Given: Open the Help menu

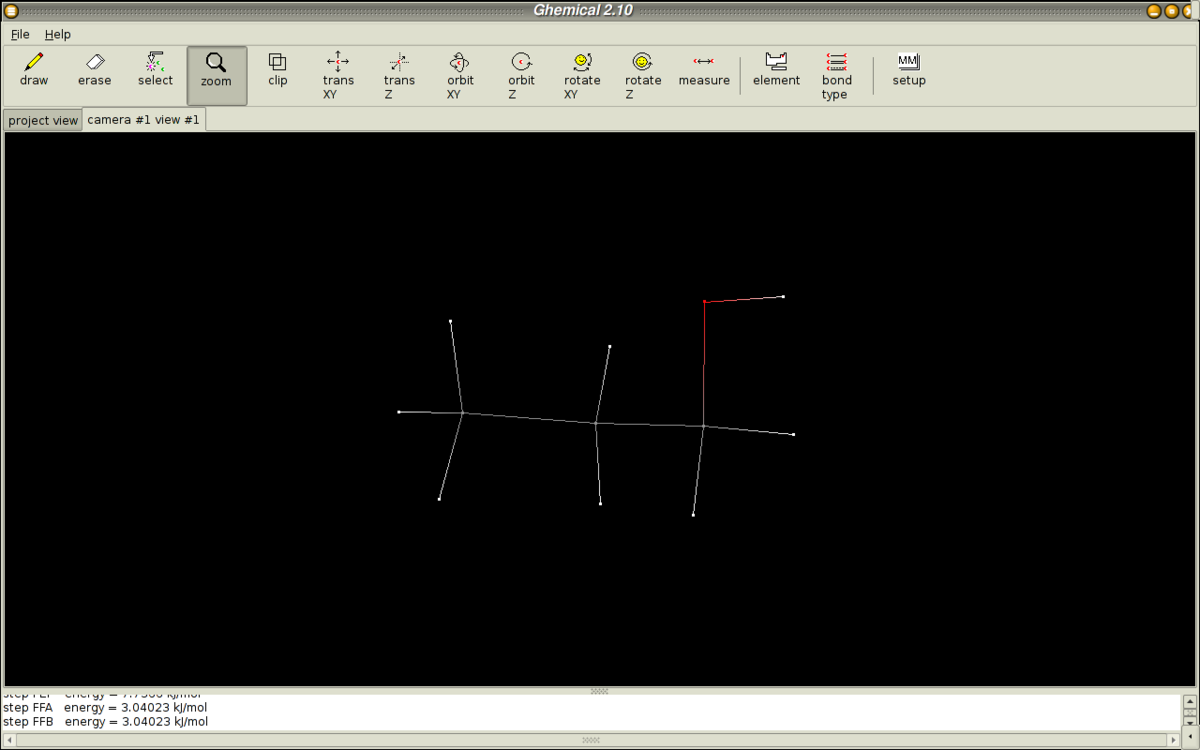Looking at the screenshot, I should 58,34.
